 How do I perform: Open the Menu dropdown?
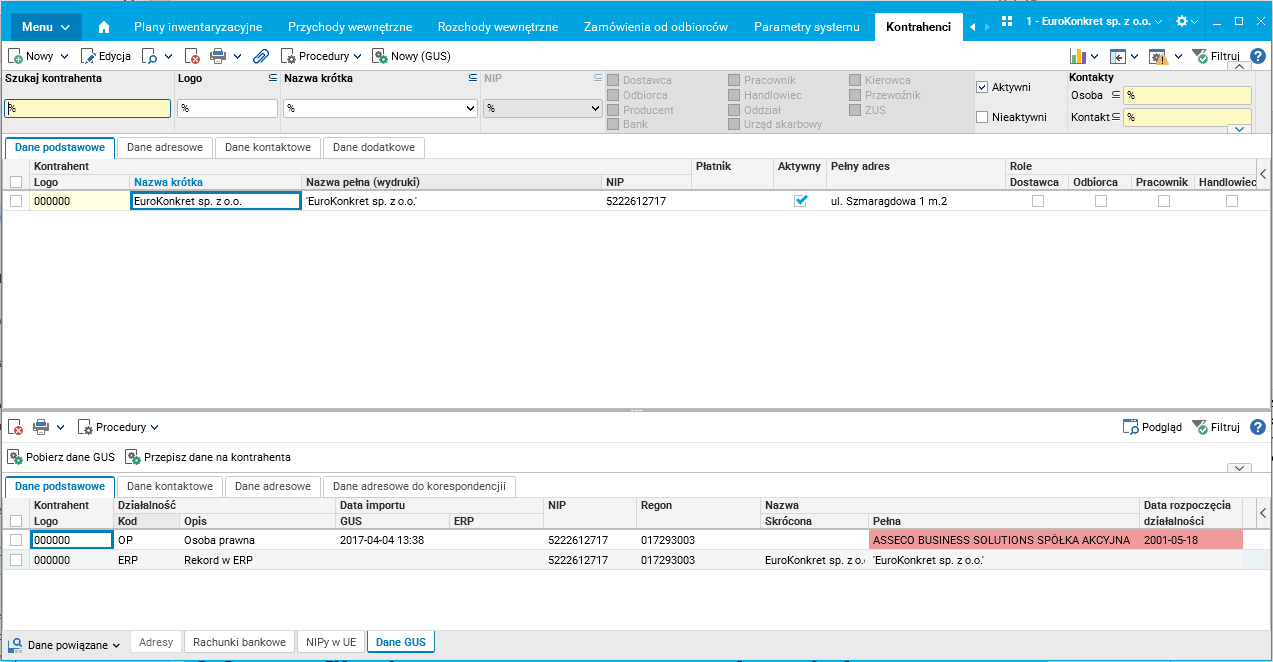[x=46, y=27]
